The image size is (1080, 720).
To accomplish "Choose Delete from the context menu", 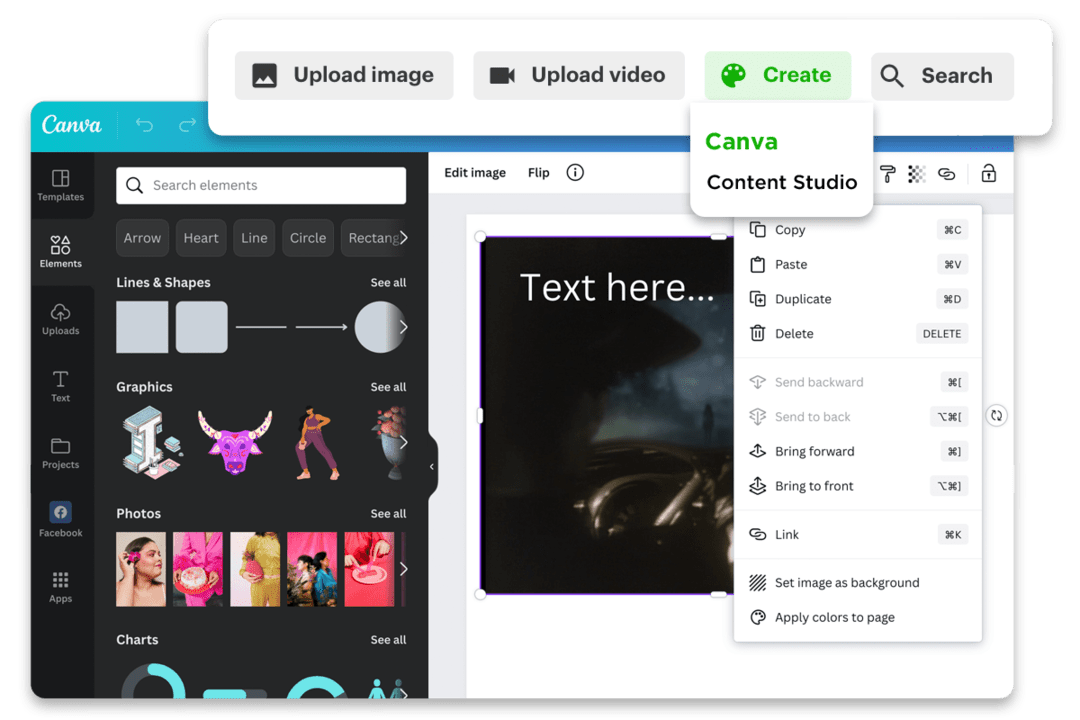I will click(x=858, y=333).
